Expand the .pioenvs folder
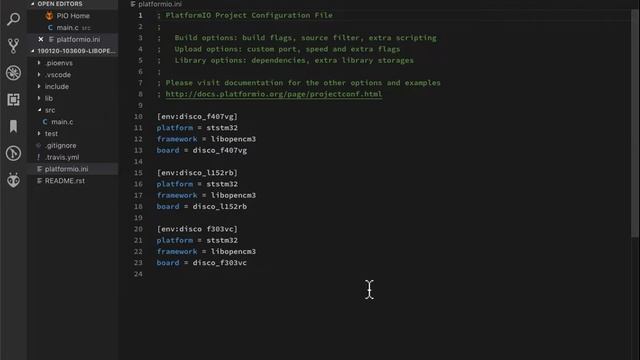640x360 pixels. coord(39,63)
